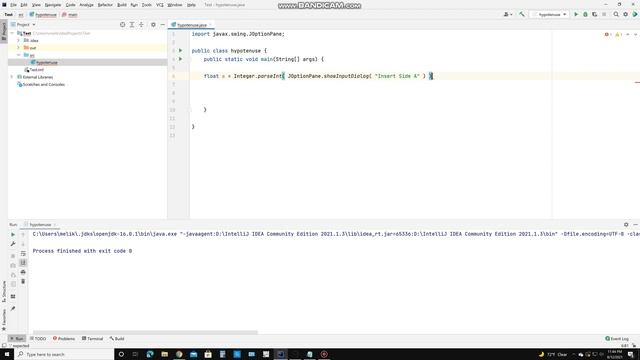Open Project panel options gear
640x360 pixels.
[153, 24]
